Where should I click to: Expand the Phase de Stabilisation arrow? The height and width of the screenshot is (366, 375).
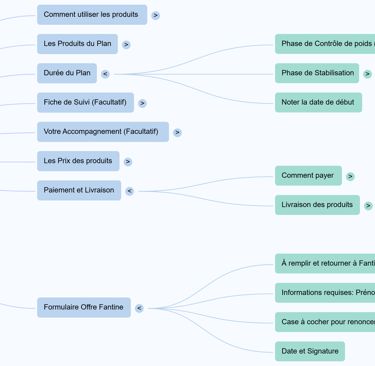(367, 74)
